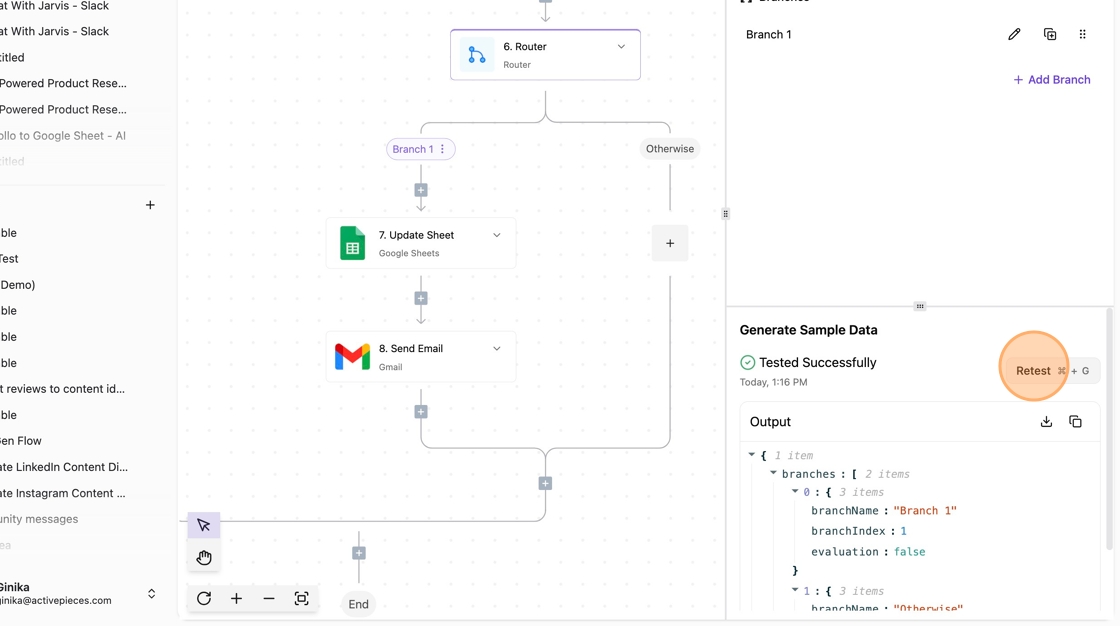Copy the output JSON to clipboard

[x=1076, y=422]
